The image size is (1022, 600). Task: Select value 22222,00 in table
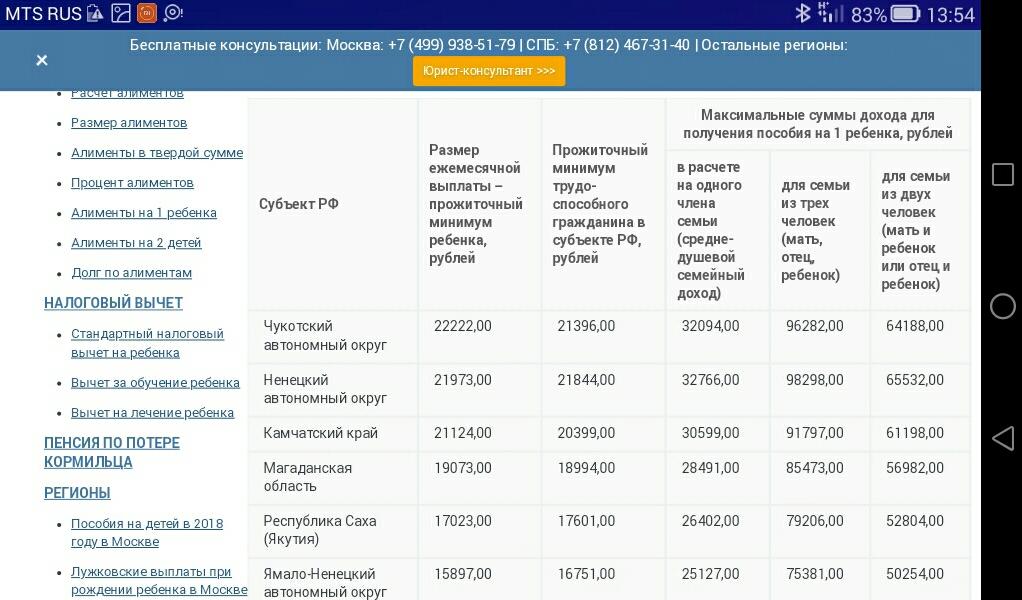(463, 326)
